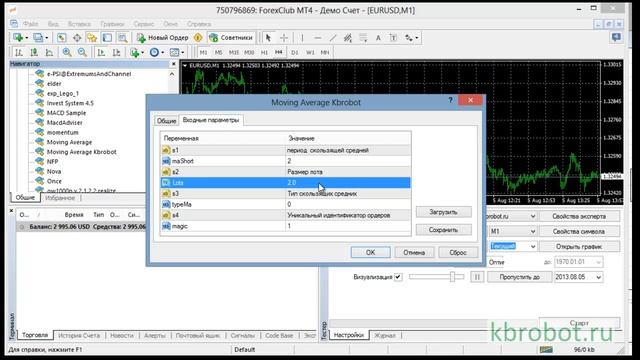Select the Fibonacci retracement tool
Viewport: 640px width, 360px height.
pos(363,38)
